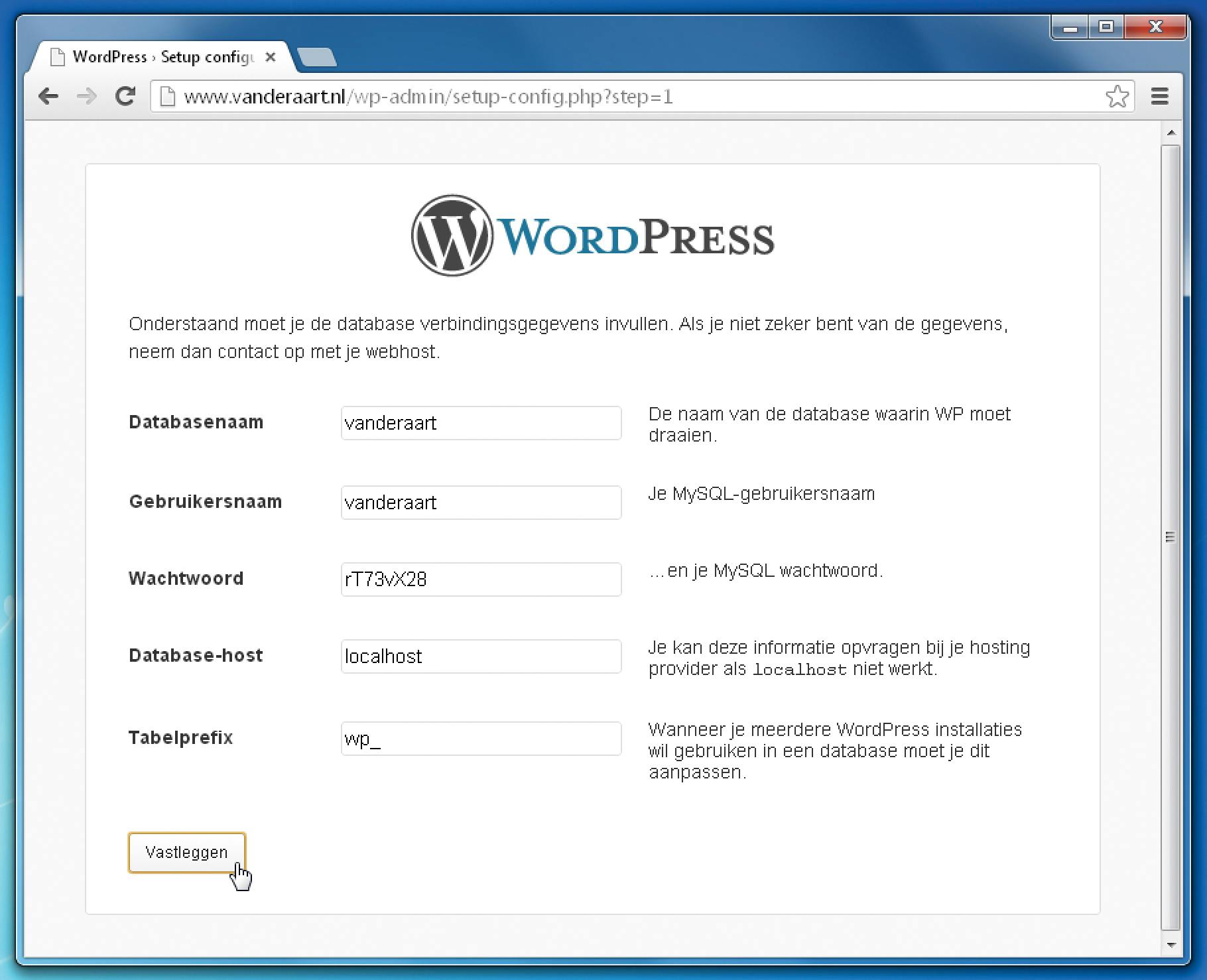The image size is (1207, 980).
Task: Click the 'Wanneer je meerdere WordPress installaties' text
Action: tap(835, 751)
